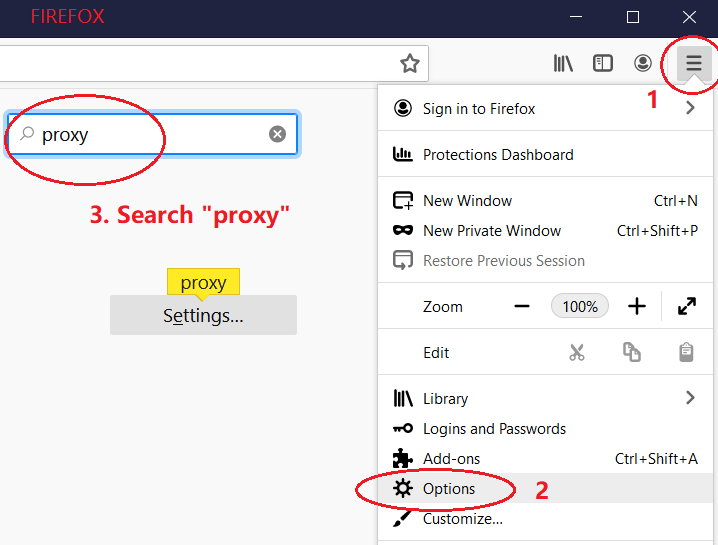This screenshot has width=718, height=545.
Task: Click the Library books icon in menu
Action: coord(403,398)
